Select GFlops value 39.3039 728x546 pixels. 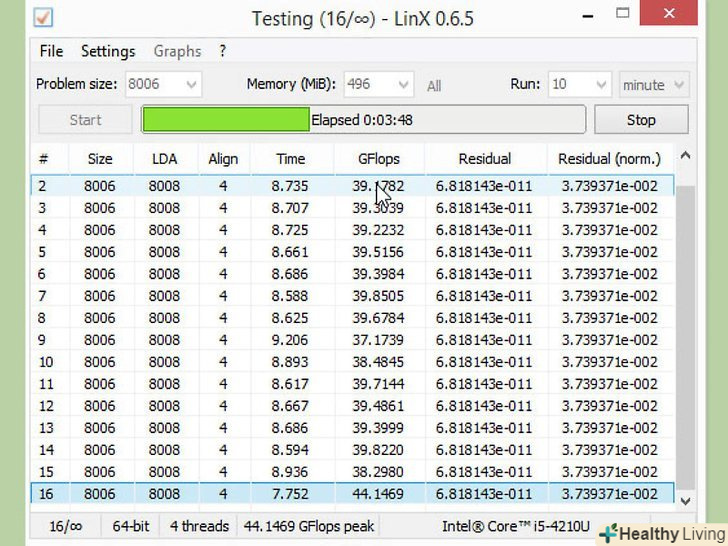click(x=378, y=208)
